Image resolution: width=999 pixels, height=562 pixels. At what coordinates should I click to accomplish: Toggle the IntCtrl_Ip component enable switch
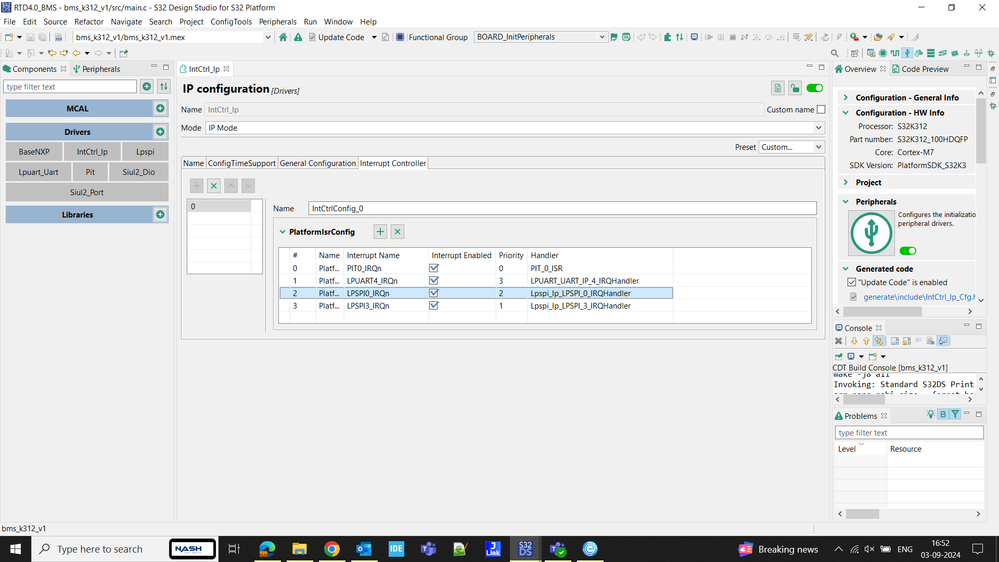click(814, 89)
